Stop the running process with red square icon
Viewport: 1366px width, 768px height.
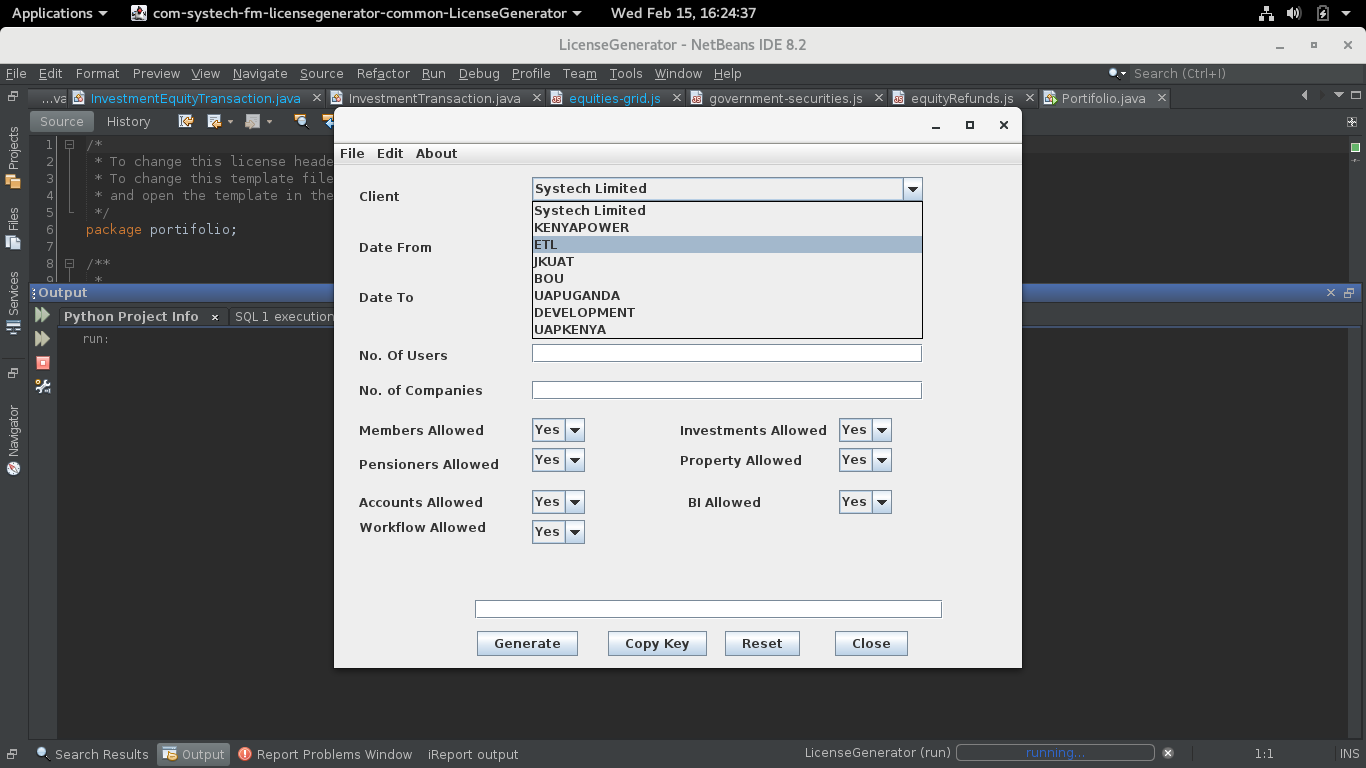[x=42, y=363]
